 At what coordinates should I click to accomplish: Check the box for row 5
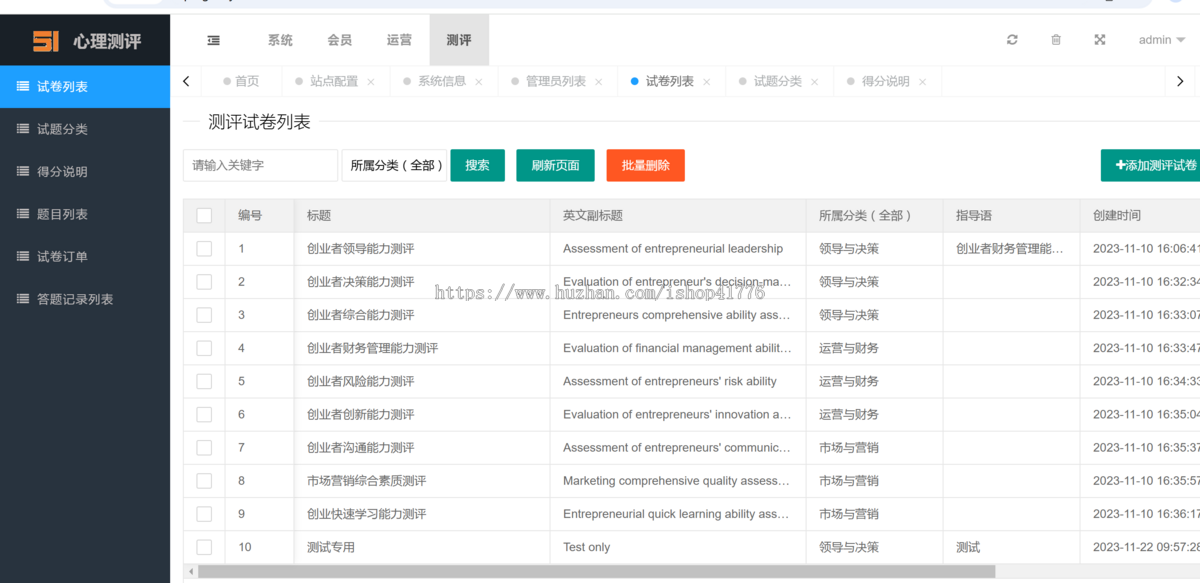tap(204, 381)
